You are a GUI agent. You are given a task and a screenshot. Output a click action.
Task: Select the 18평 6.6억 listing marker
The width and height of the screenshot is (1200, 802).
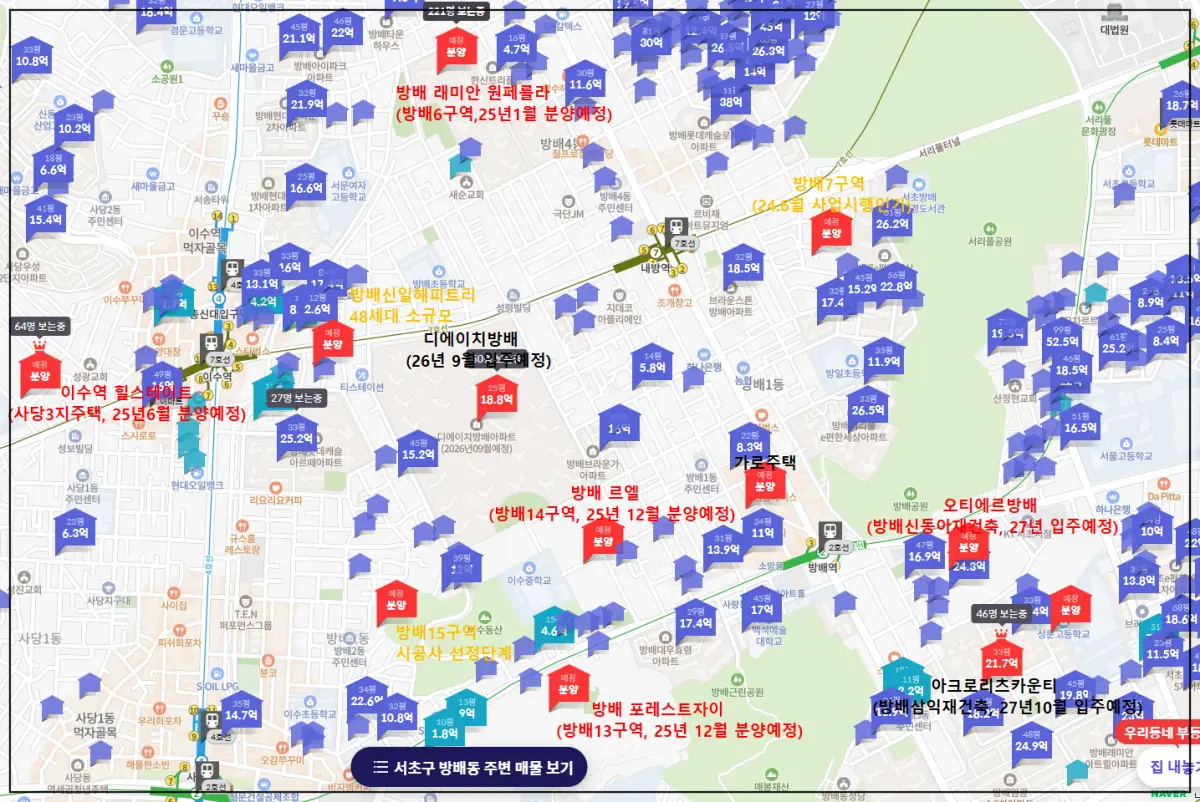(x=53, y=168)
